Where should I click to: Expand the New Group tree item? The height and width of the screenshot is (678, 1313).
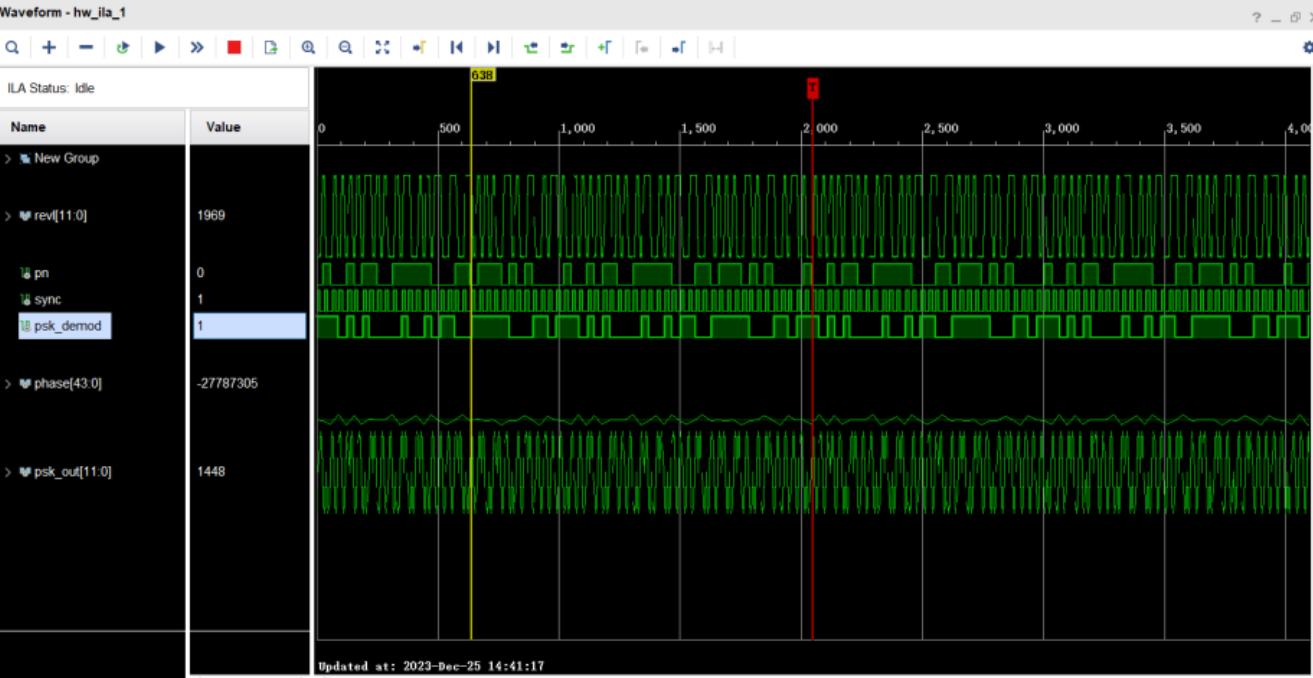[9, 158]
